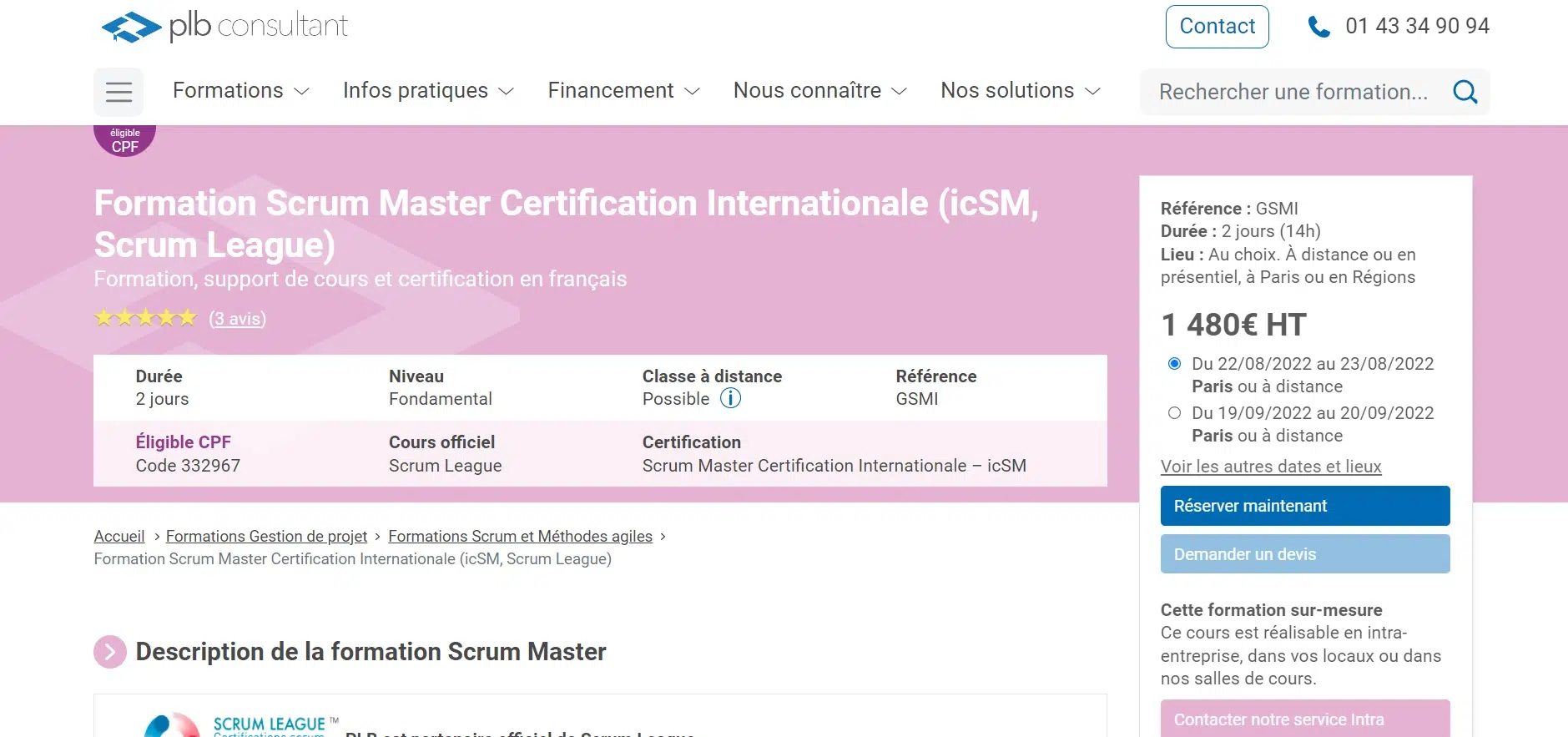Select the 19/09/2022 session date
Viewport: 1568px width, 737px height.
(1174, 413)
